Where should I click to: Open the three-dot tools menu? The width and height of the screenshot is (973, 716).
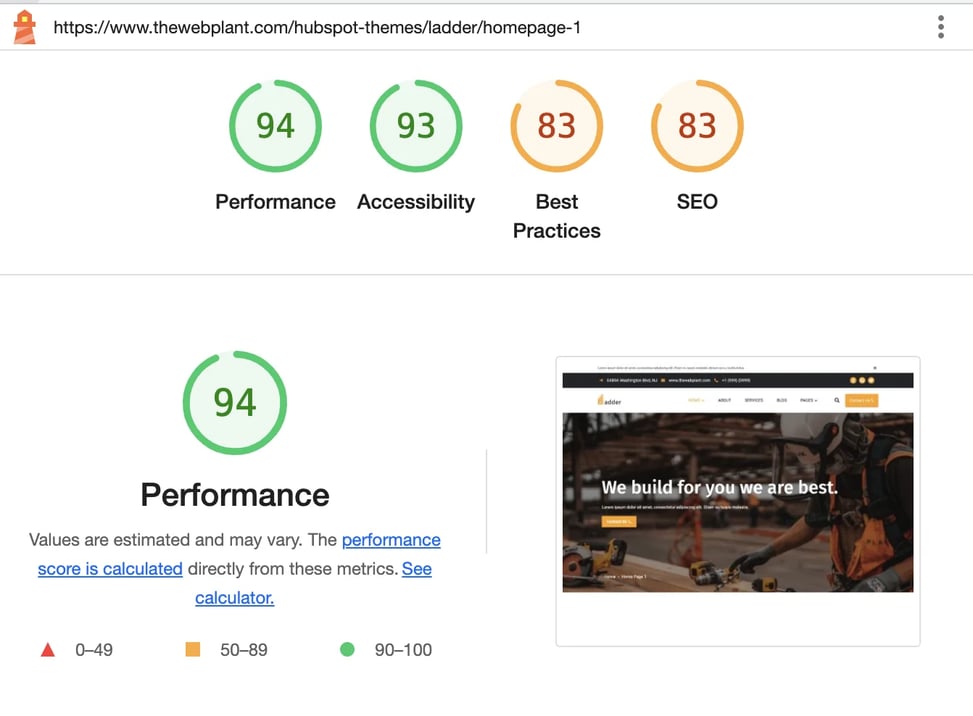point(941,27)
